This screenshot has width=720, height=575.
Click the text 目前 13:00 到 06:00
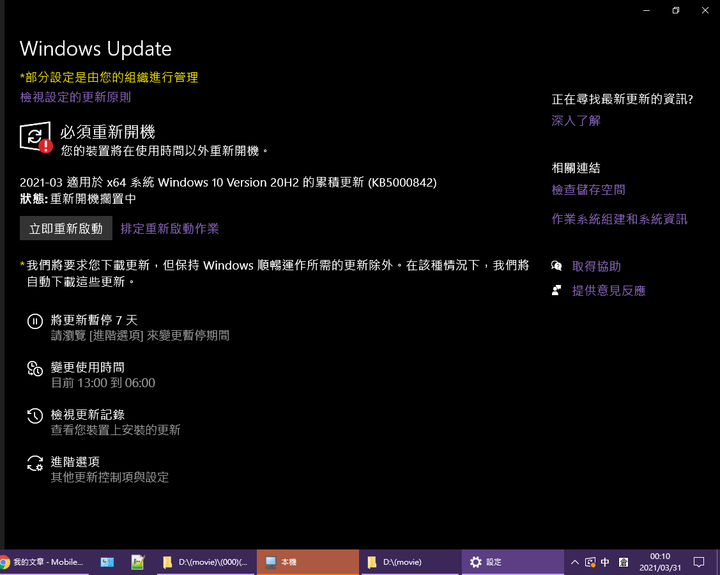click(x=103, y=383)
